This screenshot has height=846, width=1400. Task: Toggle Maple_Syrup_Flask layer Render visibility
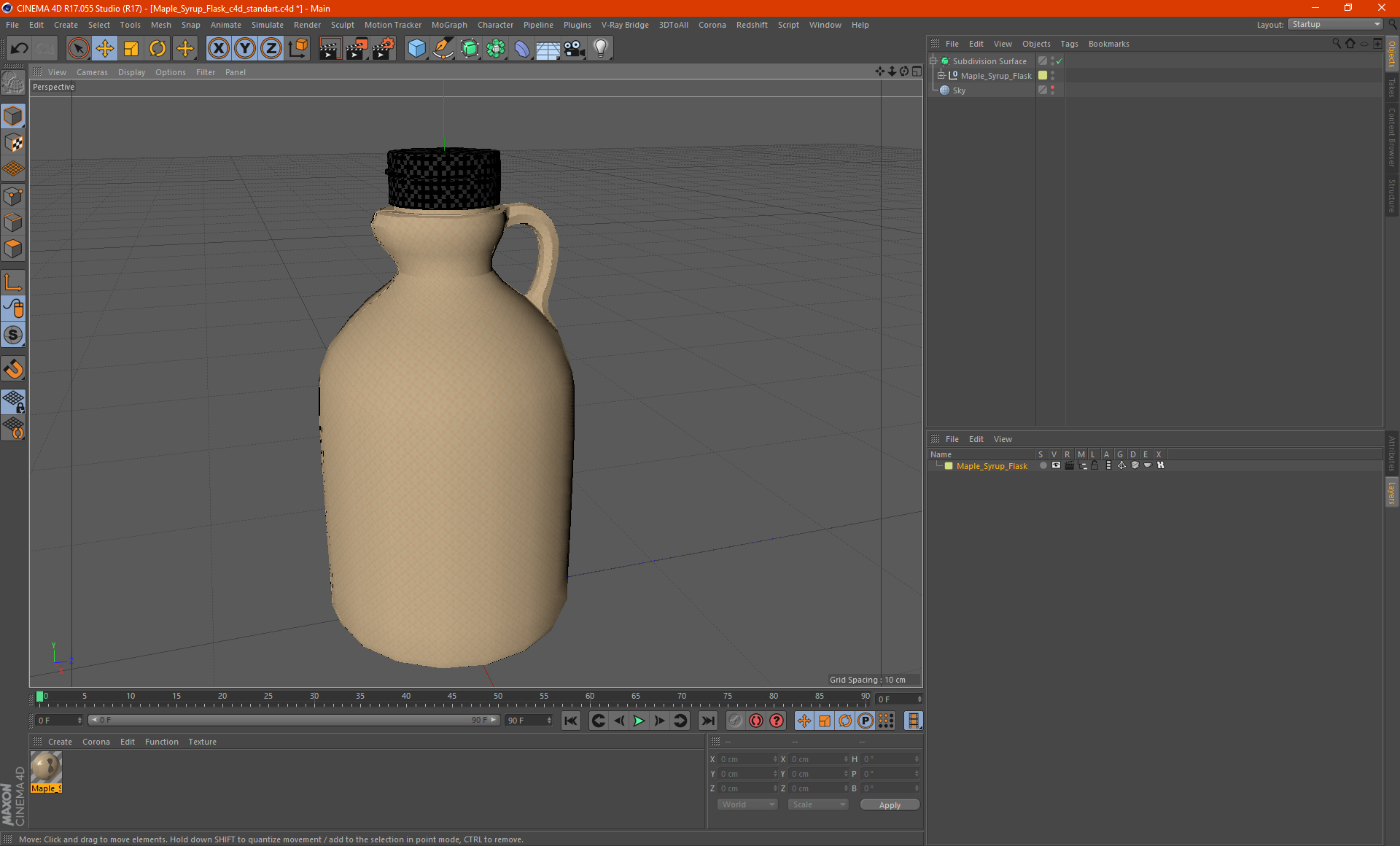point(1069,465)
